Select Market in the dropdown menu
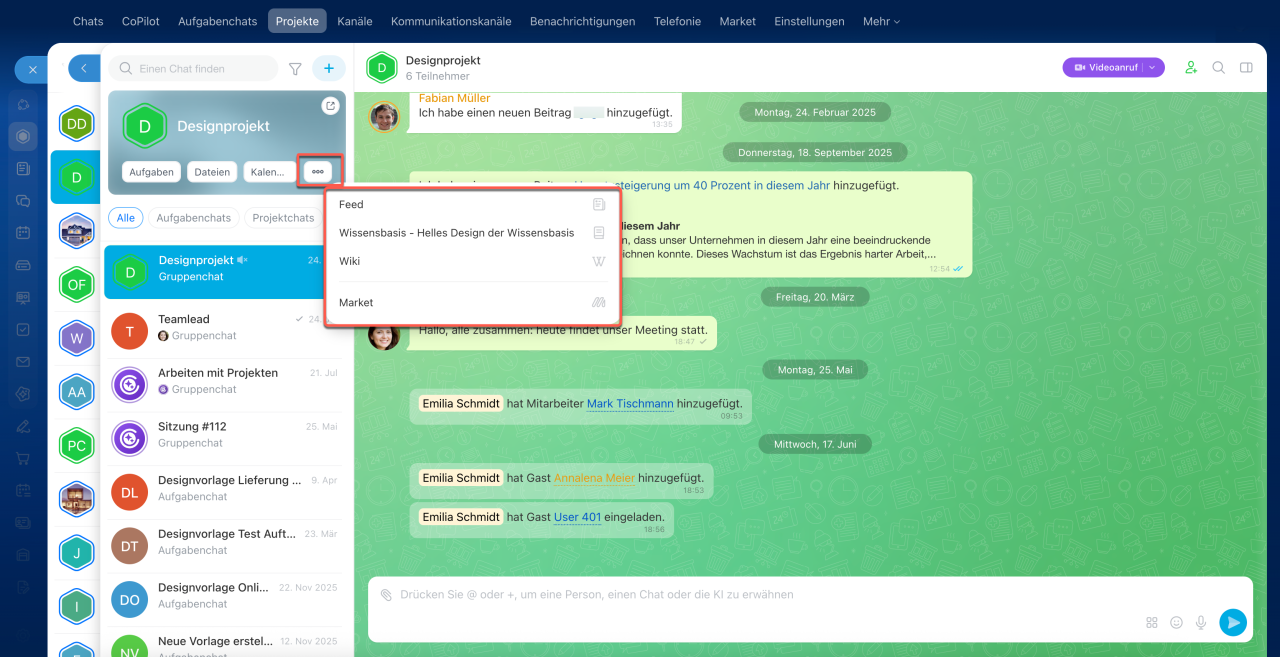 [472, 302]
